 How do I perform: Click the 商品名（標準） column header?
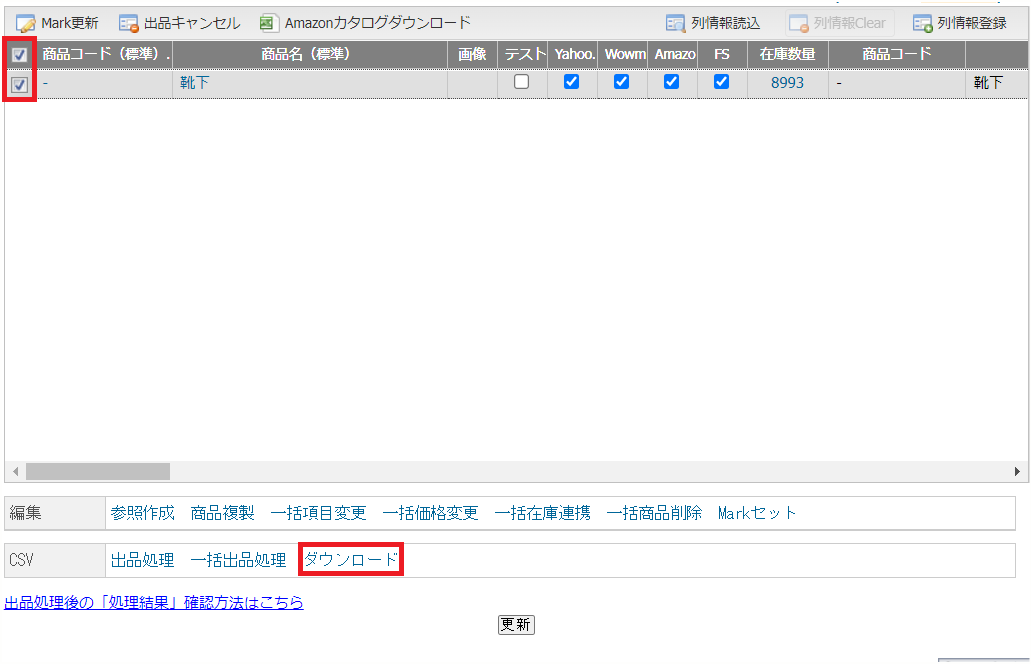310,55
